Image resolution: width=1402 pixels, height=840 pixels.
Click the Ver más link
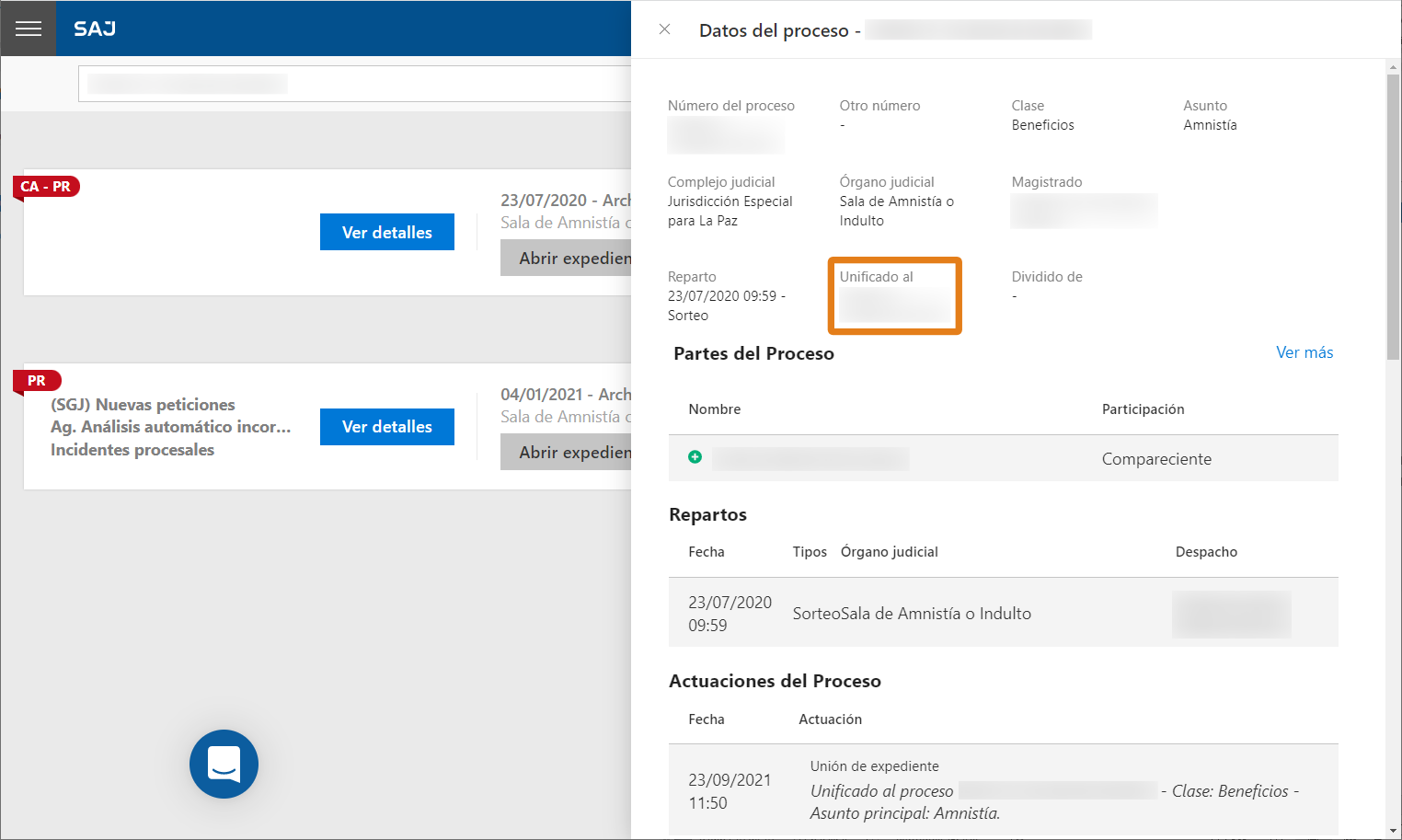(x=1304, y=352)
